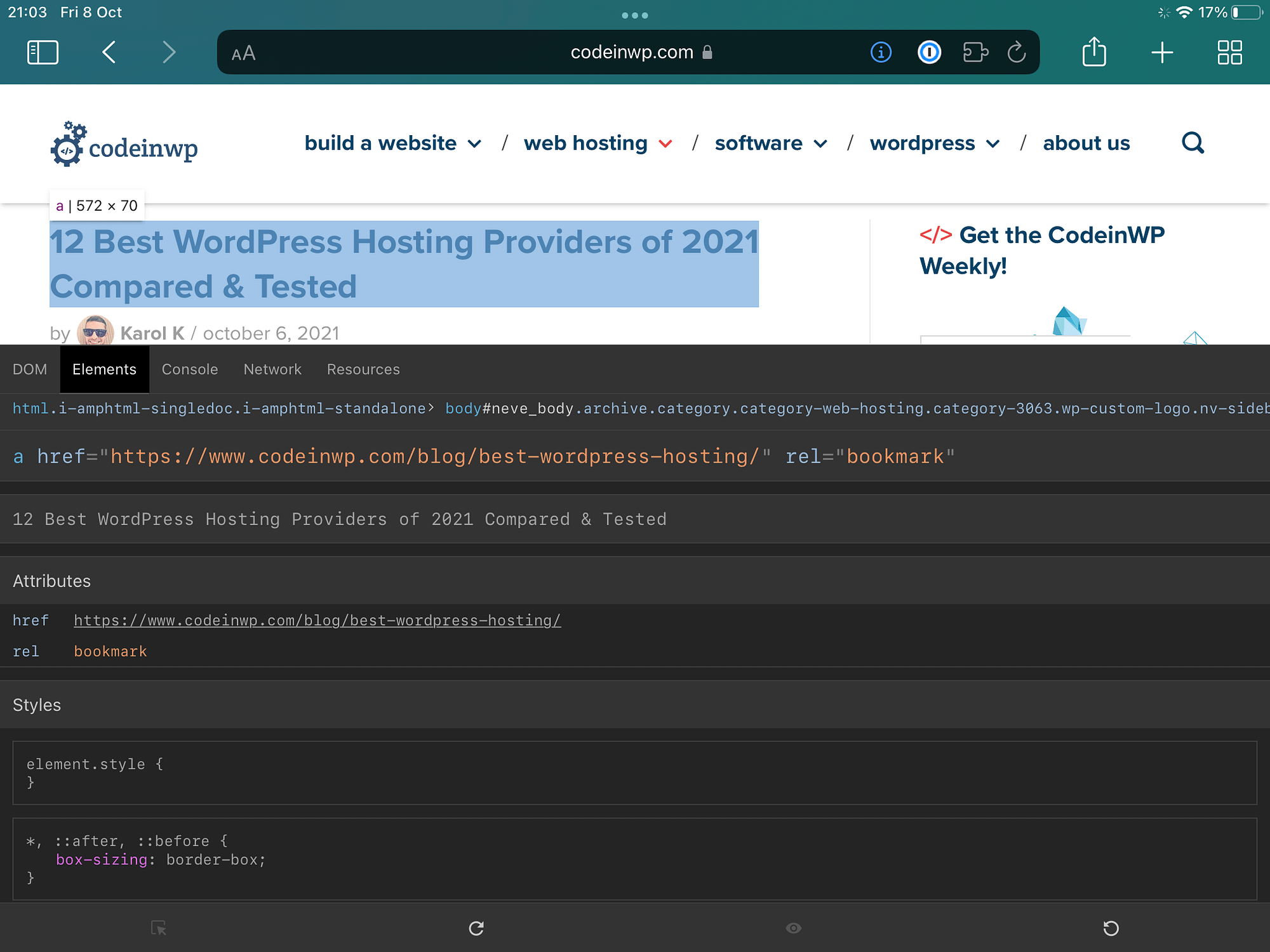Tap the Wi-Fi status icon
This screenshot has height=952, width=1270.
[x=1184, y=13]
